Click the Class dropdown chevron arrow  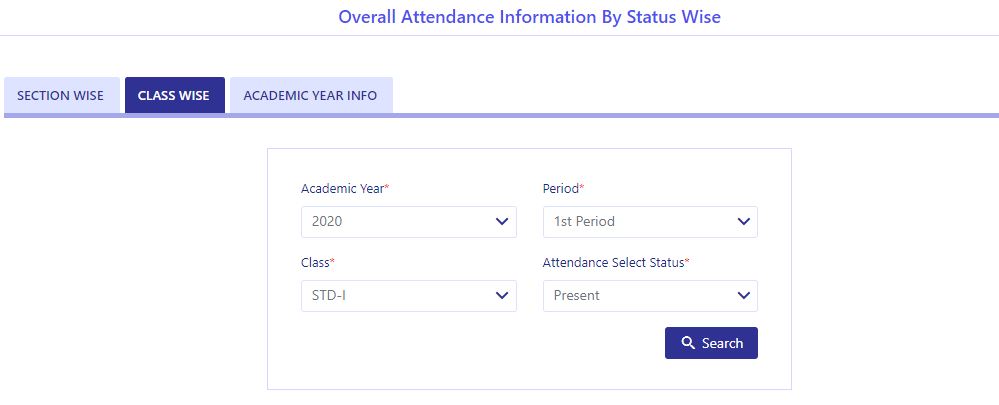(502, 296)
